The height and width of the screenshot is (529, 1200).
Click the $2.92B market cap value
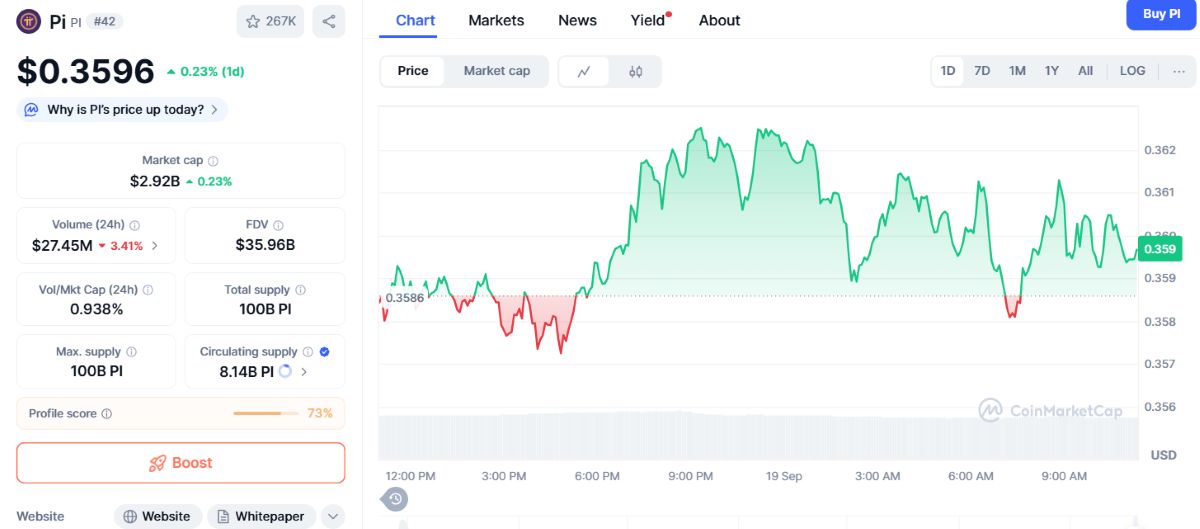click(x=155, y=181)
